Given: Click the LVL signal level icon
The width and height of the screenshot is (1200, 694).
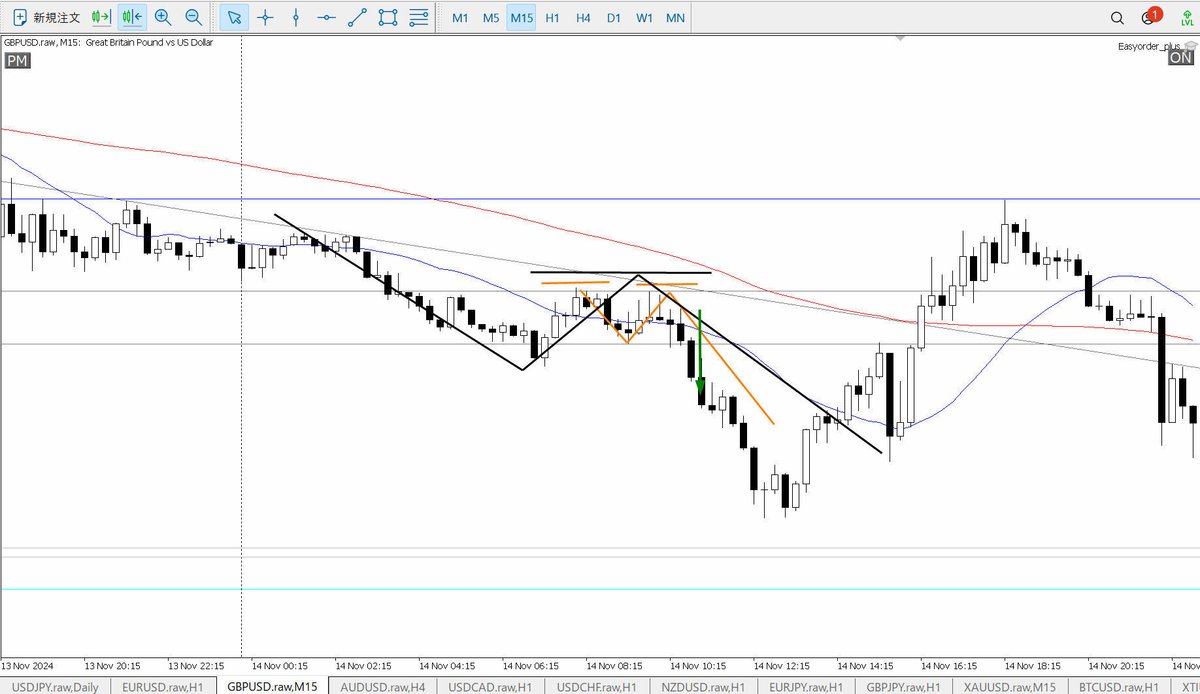Looking at the screenshot, I should [x=1186, y=18].
